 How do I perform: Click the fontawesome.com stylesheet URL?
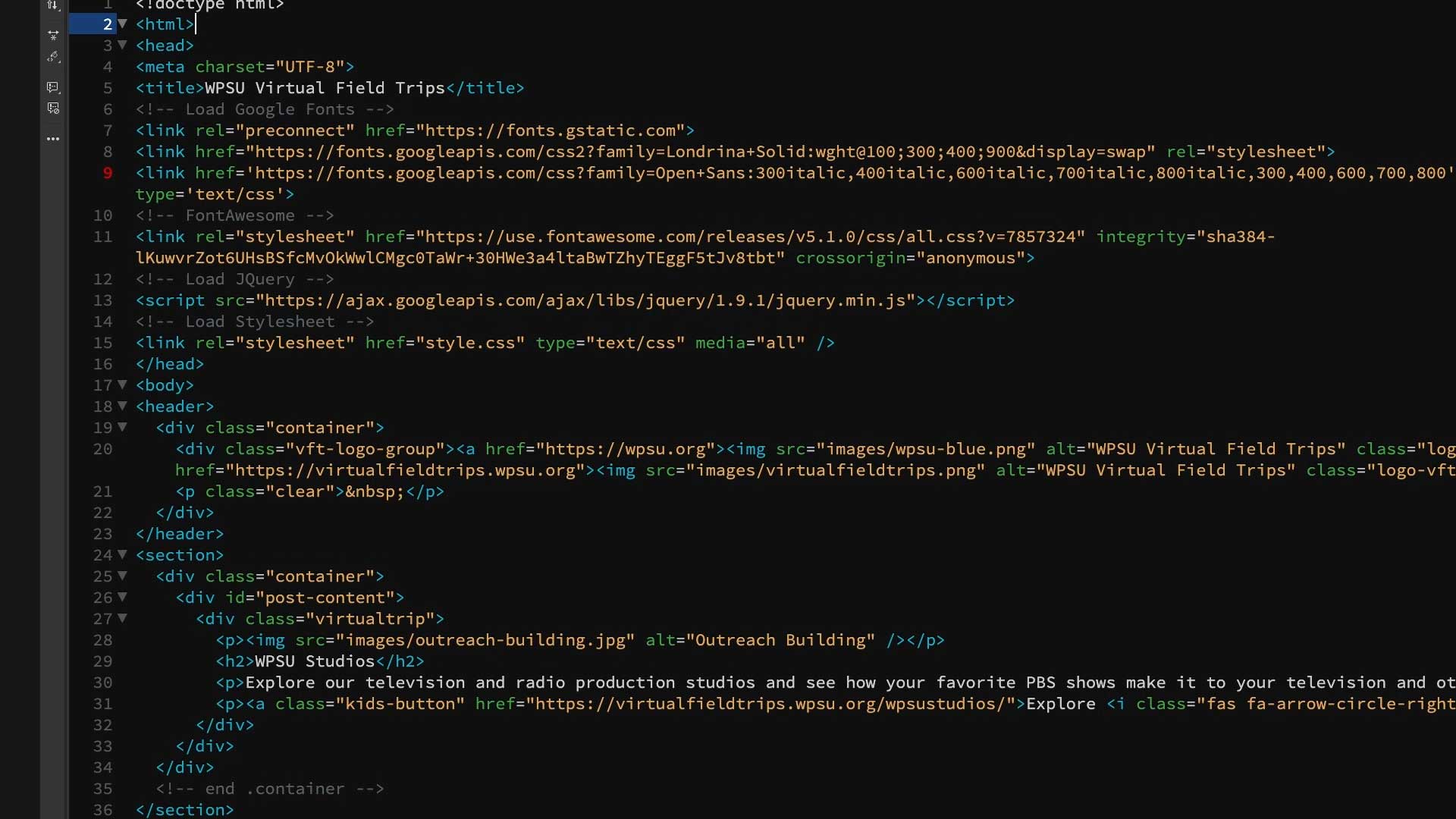(x=750, y=237)
